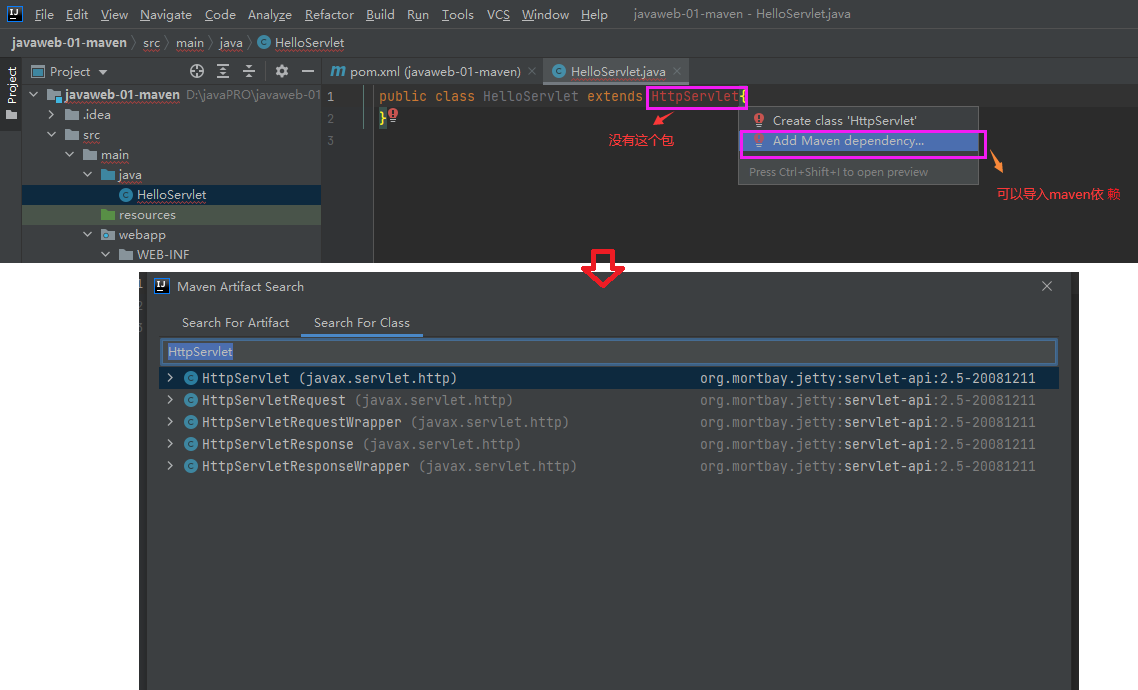The width and height of the screenshot is (1138, 690).
Task: Open the Edit menu
Action: [x=76, y=15]
